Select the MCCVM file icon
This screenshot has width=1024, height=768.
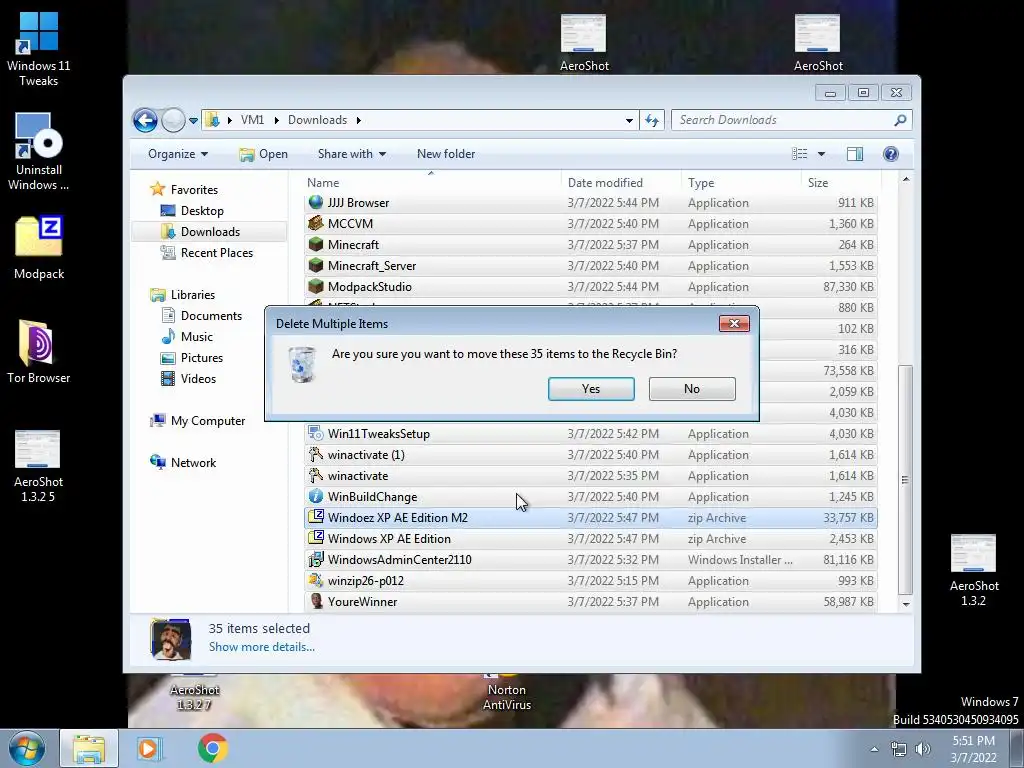tap(316, 223)
